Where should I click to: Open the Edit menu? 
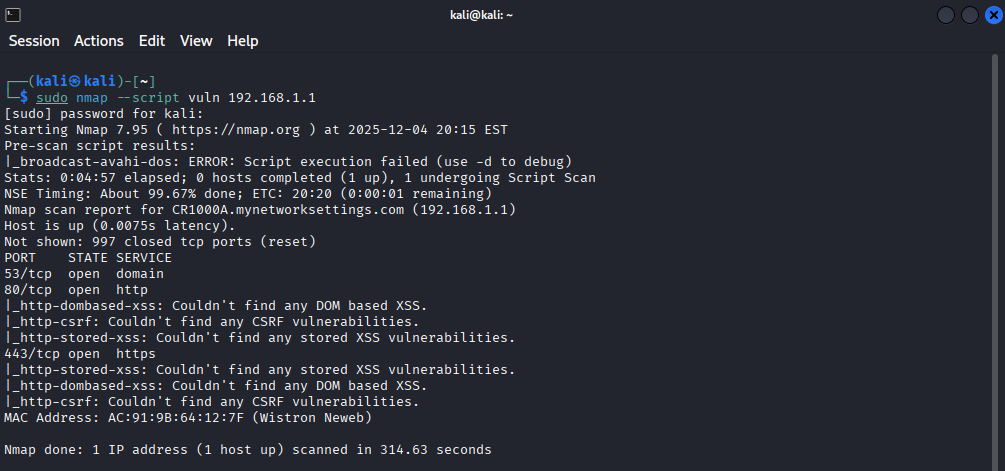152,41
